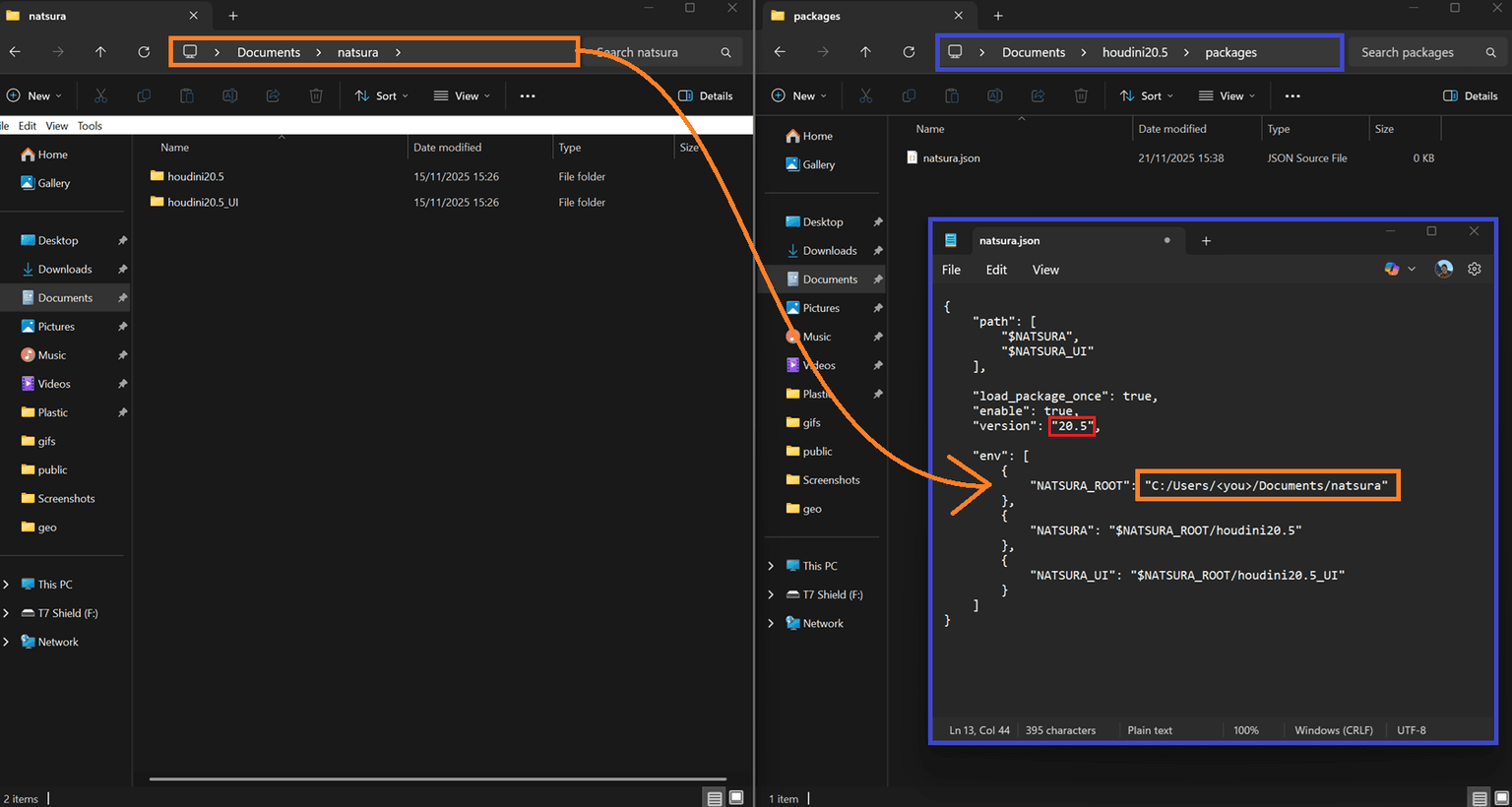Open See more menu in natsura toolbar
1512x807 pixels.
coord(528,95)
